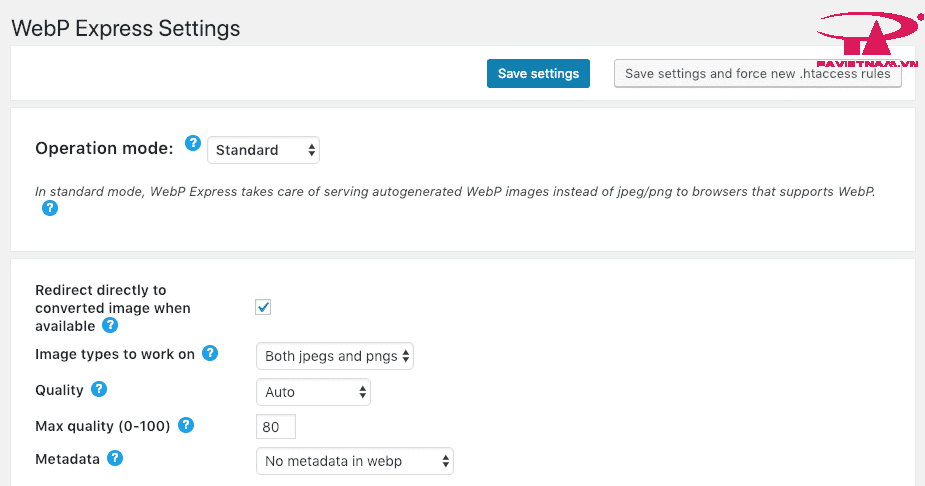Viewport: 925px width, 486px height.
Task: Click the Max quality input field
Action: 275,426
